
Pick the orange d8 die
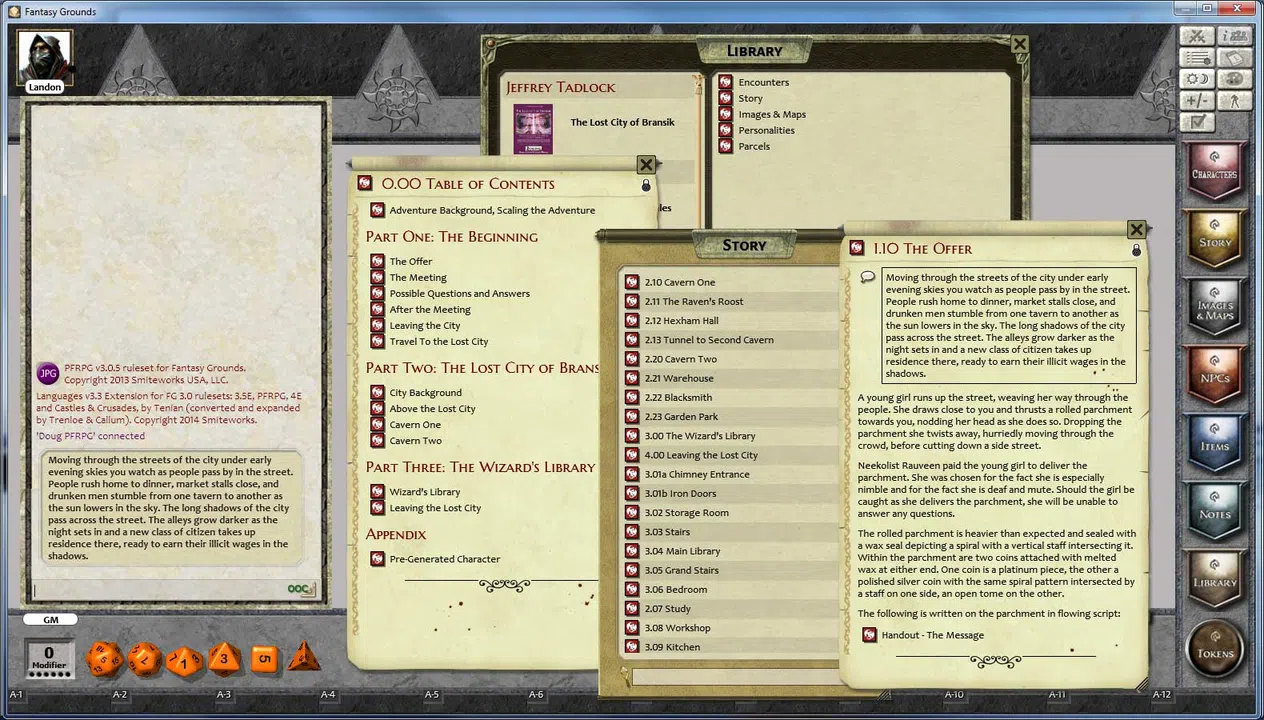pyautogui.click(x=224, y=658)
